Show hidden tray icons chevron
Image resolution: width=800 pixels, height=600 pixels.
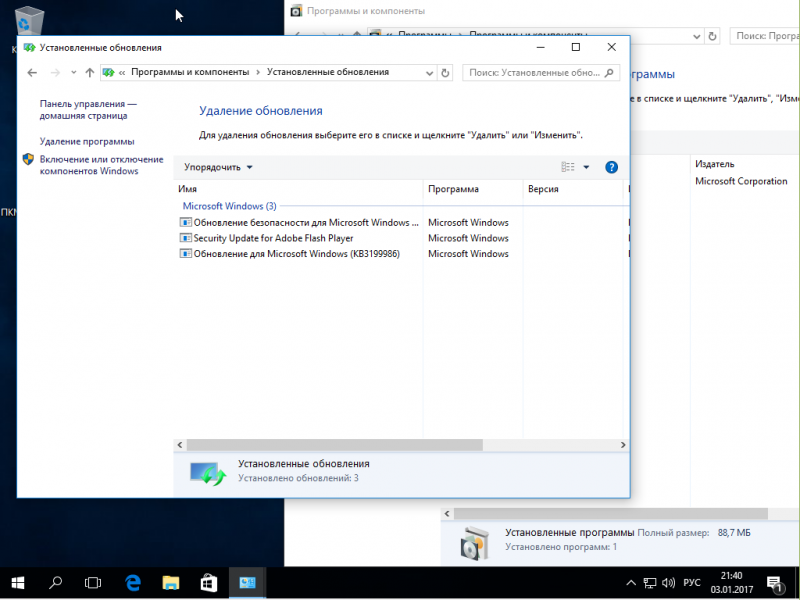631,583
